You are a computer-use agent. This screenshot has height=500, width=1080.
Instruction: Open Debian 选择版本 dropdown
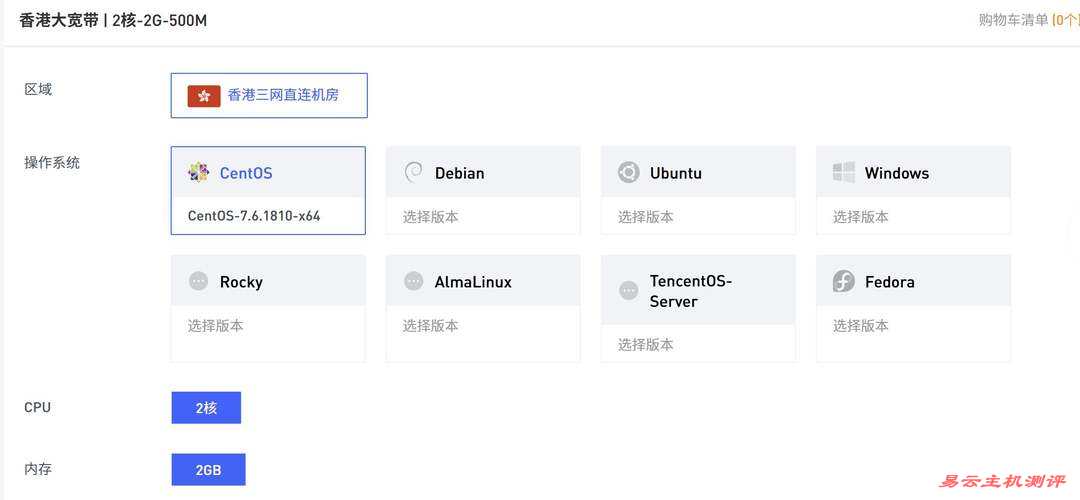coord(483,216)
